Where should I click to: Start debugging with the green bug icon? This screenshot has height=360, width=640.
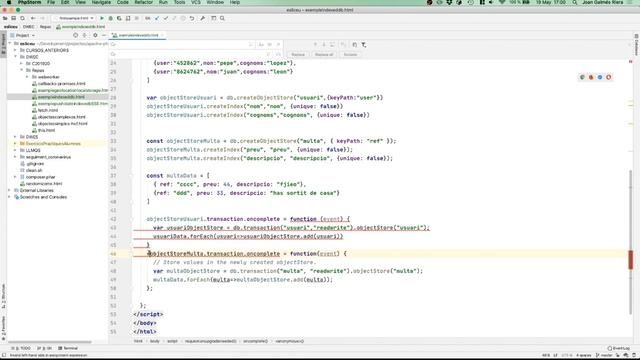(x=110, y=18)
